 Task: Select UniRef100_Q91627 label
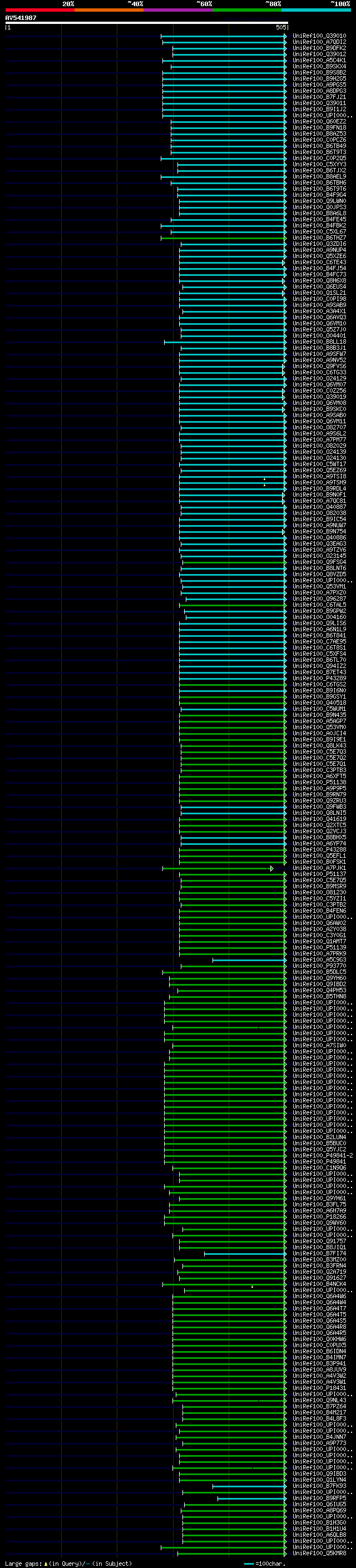pyautogui.click(x=319, y=1278)
